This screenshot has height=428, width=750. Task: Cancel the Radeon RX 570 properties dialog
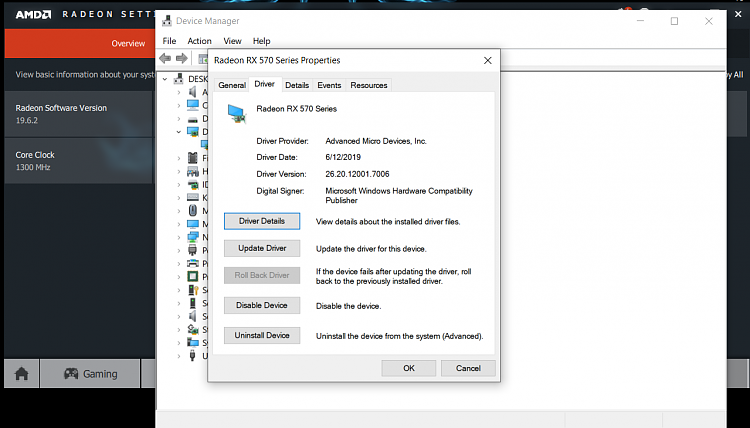pos(468,368)
